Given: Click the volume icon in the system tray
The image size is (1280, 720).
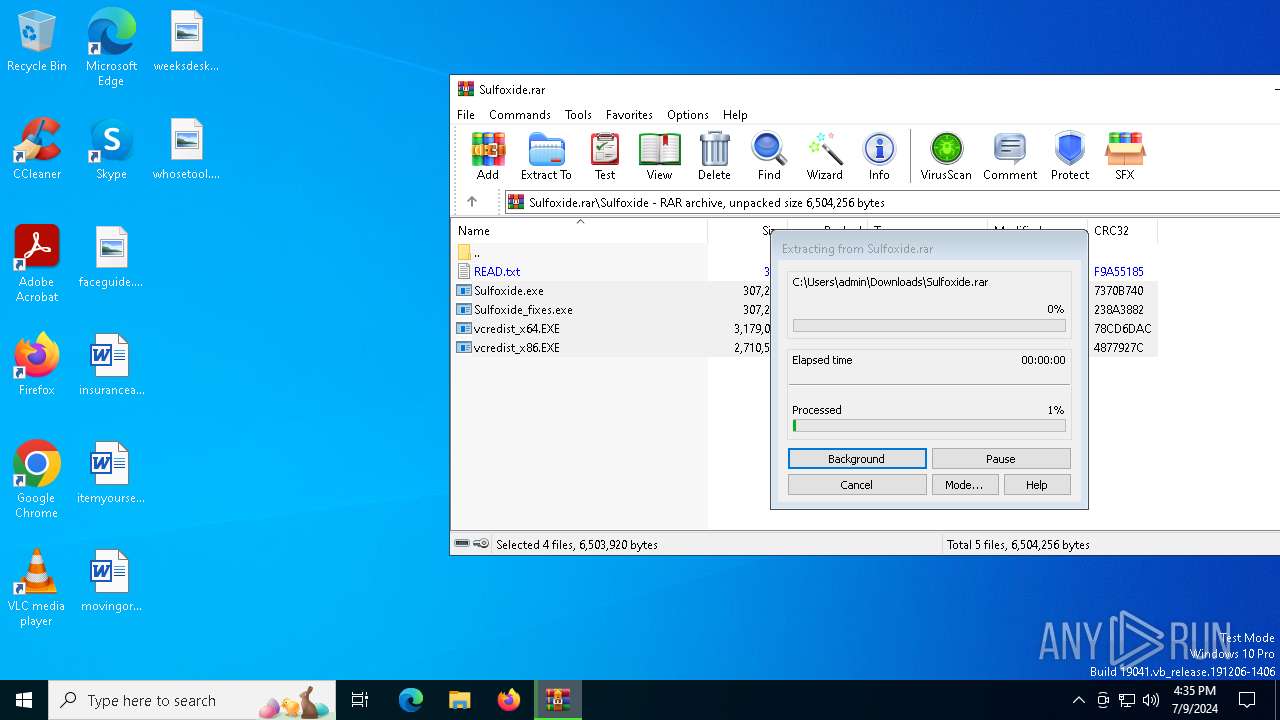Looking at the screenshot, I should (x=1151, y=700).
